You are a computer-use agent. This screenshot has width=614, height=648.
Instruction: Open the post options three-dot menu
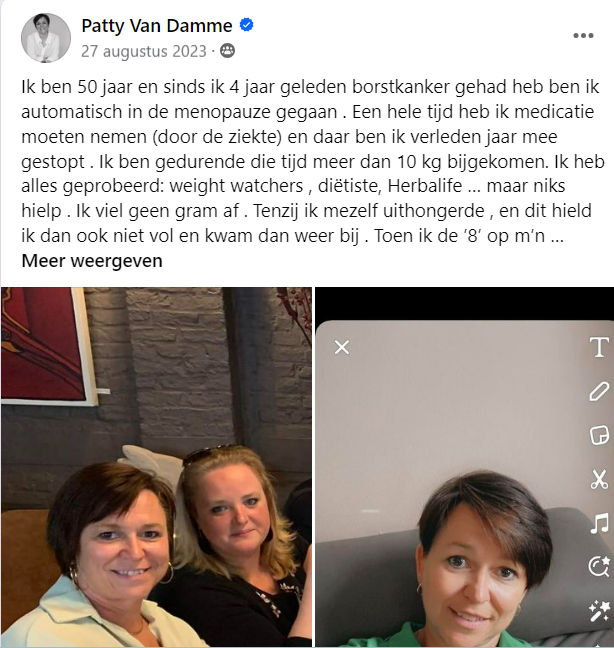pos(583,36)
